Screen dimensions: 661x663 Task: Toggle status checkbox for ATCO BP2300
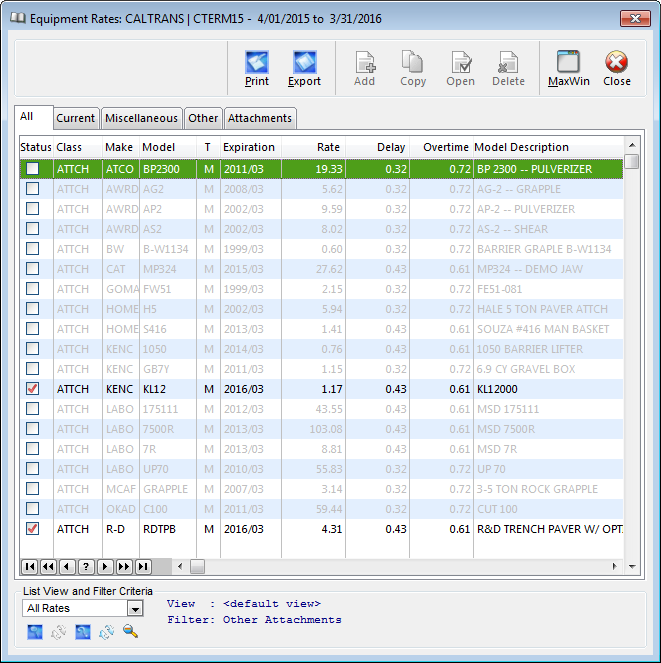coord(33,169)
